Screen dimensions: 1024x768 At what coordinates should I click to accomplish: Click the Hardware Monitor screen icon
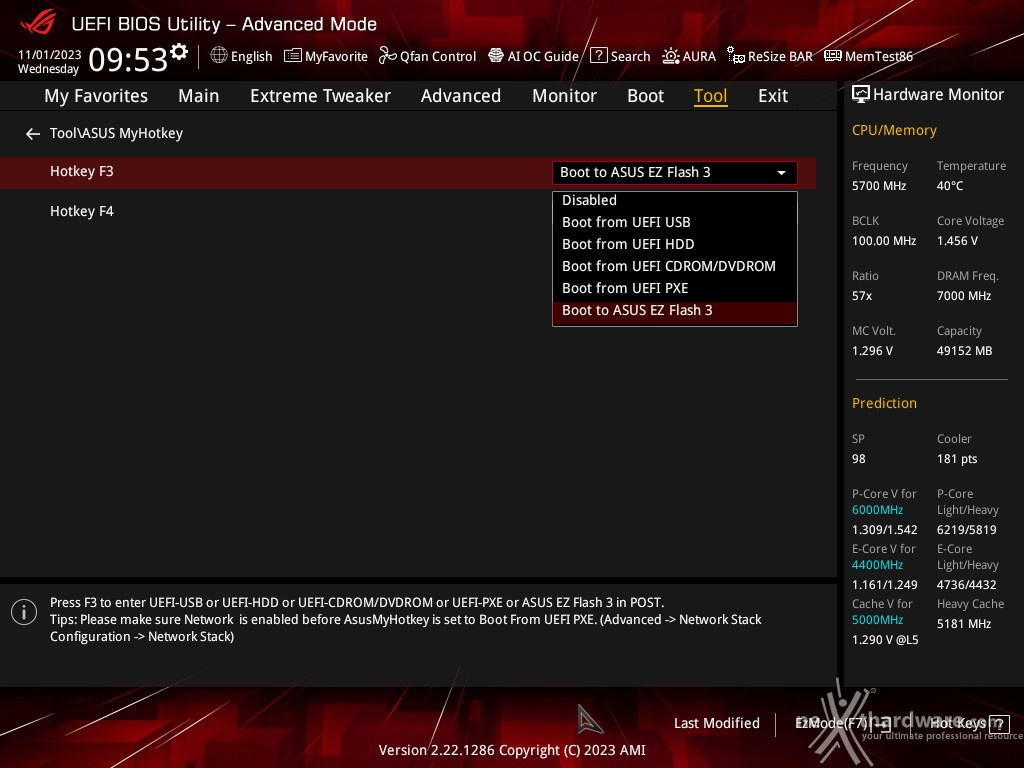tap(861, 94)
